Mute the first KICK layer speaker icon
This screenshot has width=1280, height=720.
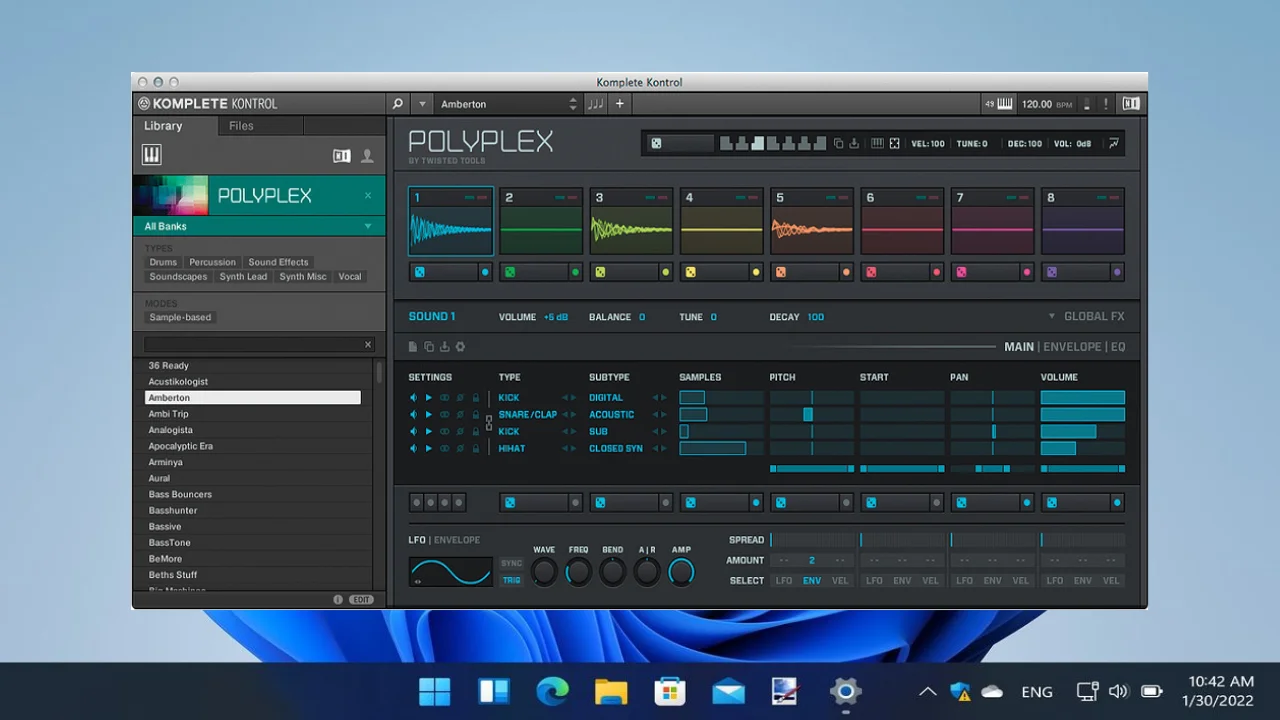click(x=413, y=398)
